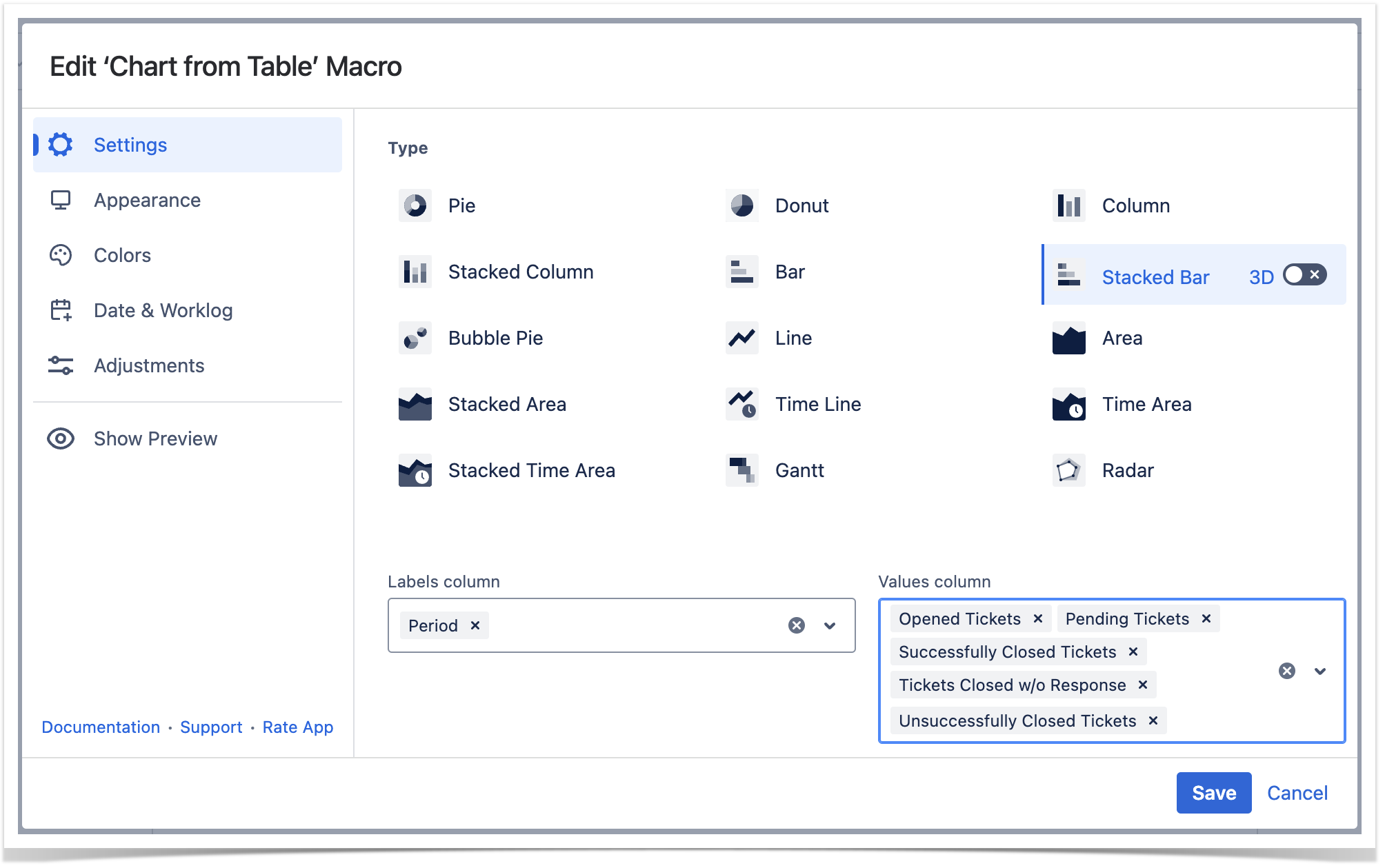Pick the Bubble Pie chart icon
Image resolution: width=1385 pixels, height=868 pixels.
[x=415, y=338]
